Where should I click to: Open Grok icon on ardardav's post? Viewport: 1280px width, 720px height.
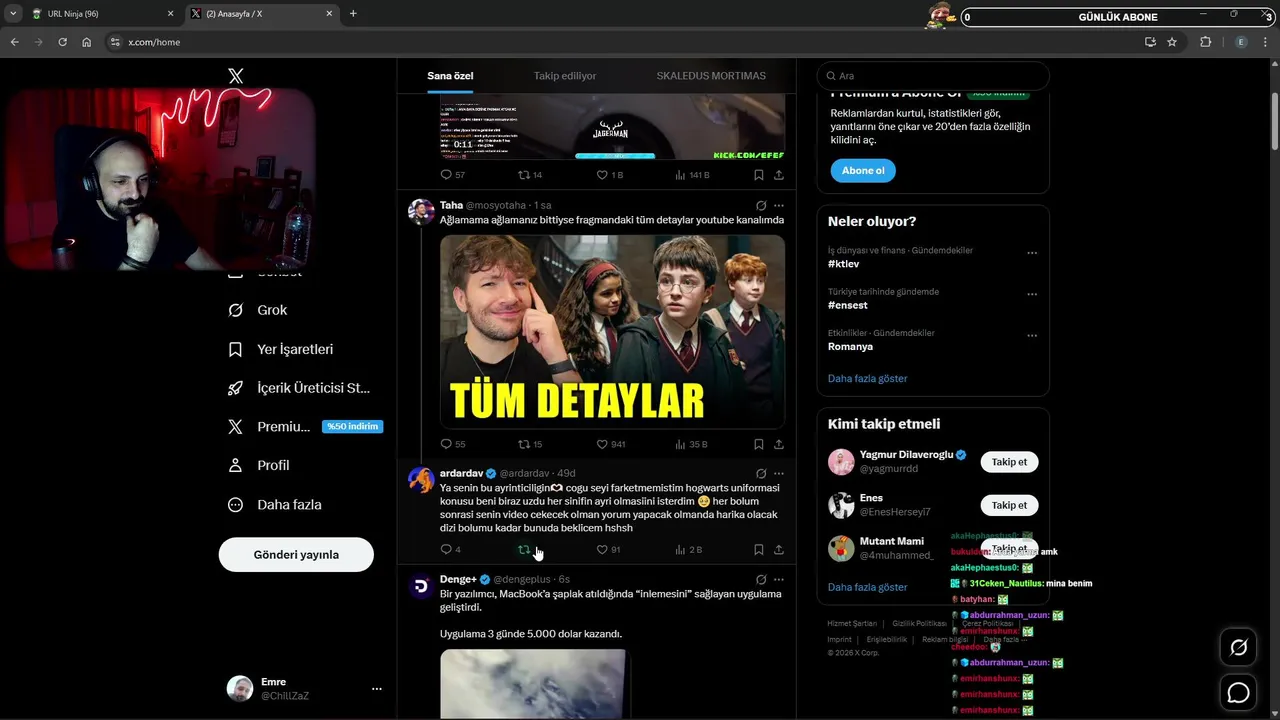(761, 473)
